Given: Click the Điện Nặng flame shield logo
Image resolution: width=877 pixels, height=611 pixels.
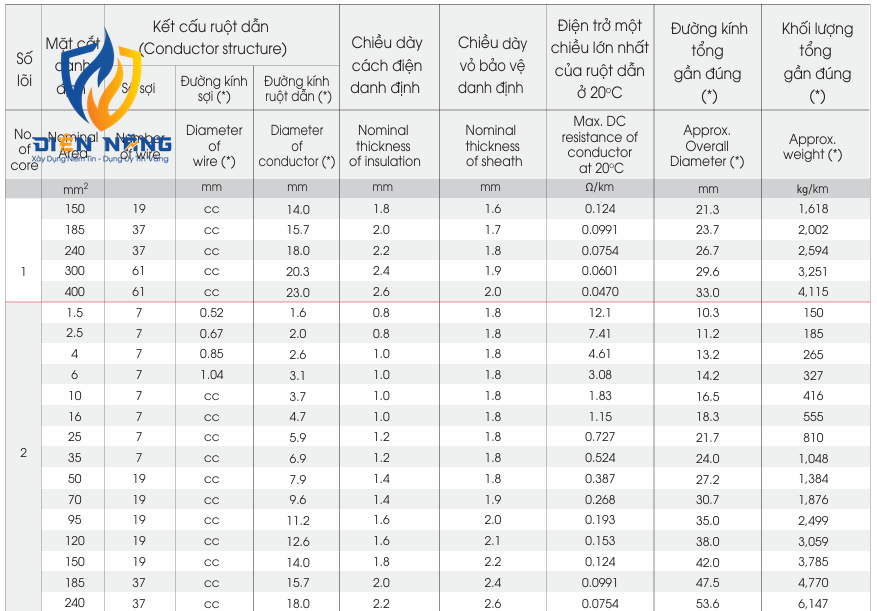Looking at the screenshot, I should coord(101,97).
